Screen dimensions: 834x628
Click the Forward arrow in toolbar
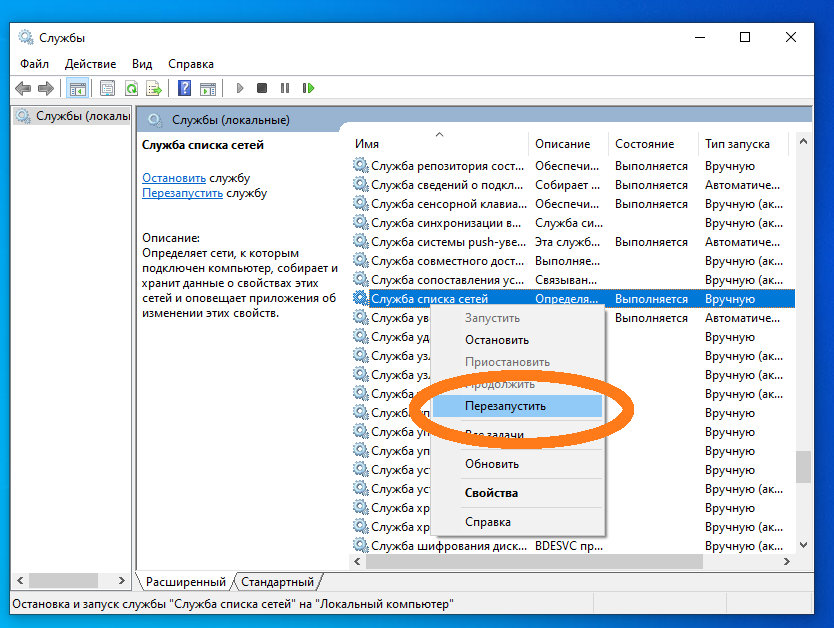pyautogui.click(x=45, y=88)
